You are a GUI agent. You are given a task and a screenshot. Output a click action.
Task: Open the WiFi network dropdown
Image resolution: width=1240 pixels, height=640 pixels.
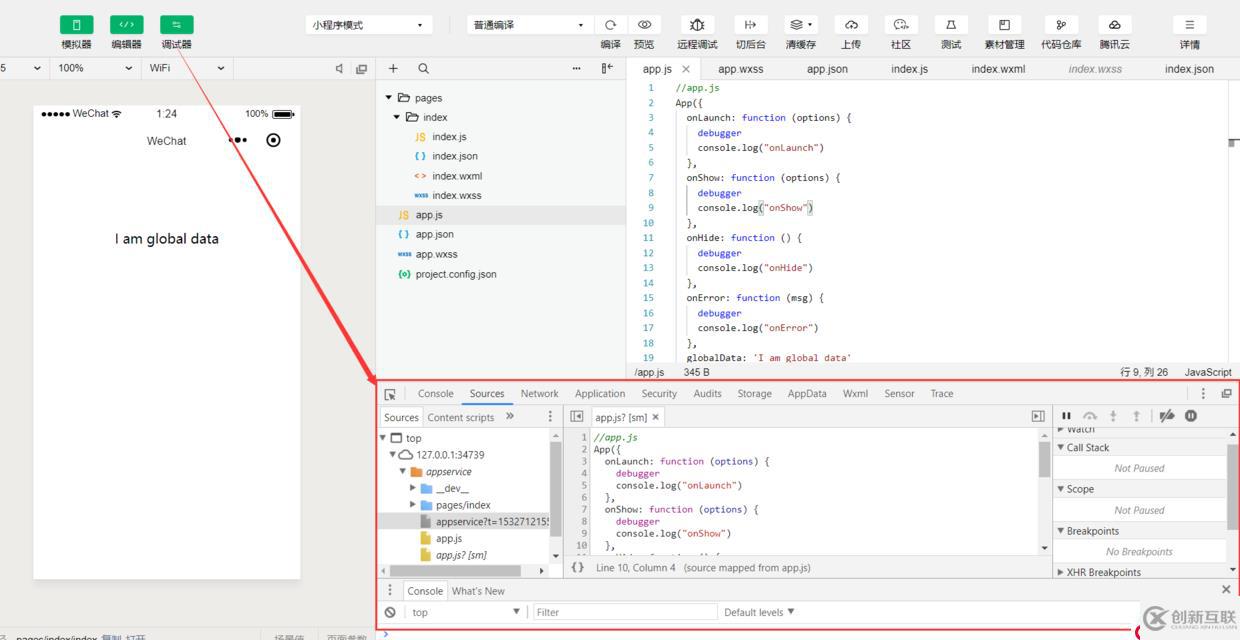[x=187, y=68]
